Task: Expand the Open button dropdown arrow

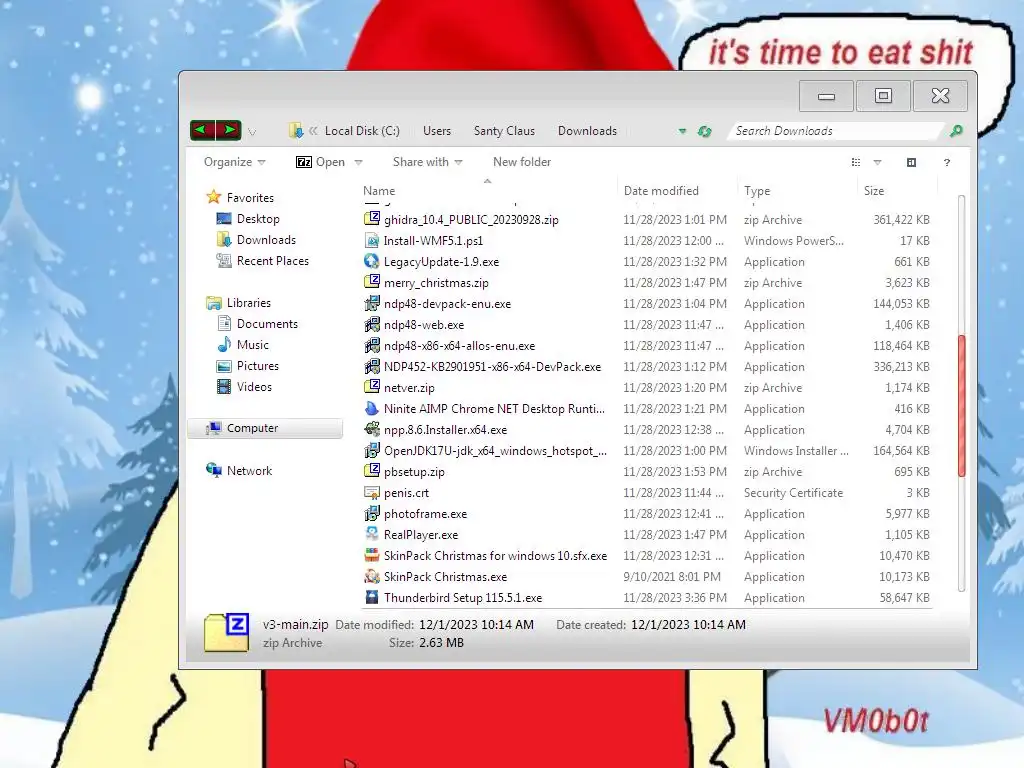Action: 359,162
